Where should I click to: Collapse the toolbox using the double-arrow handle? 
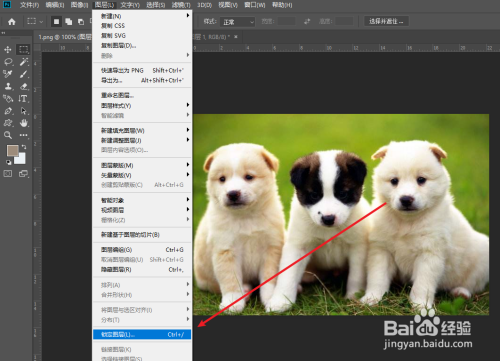(x=3, y=33)
